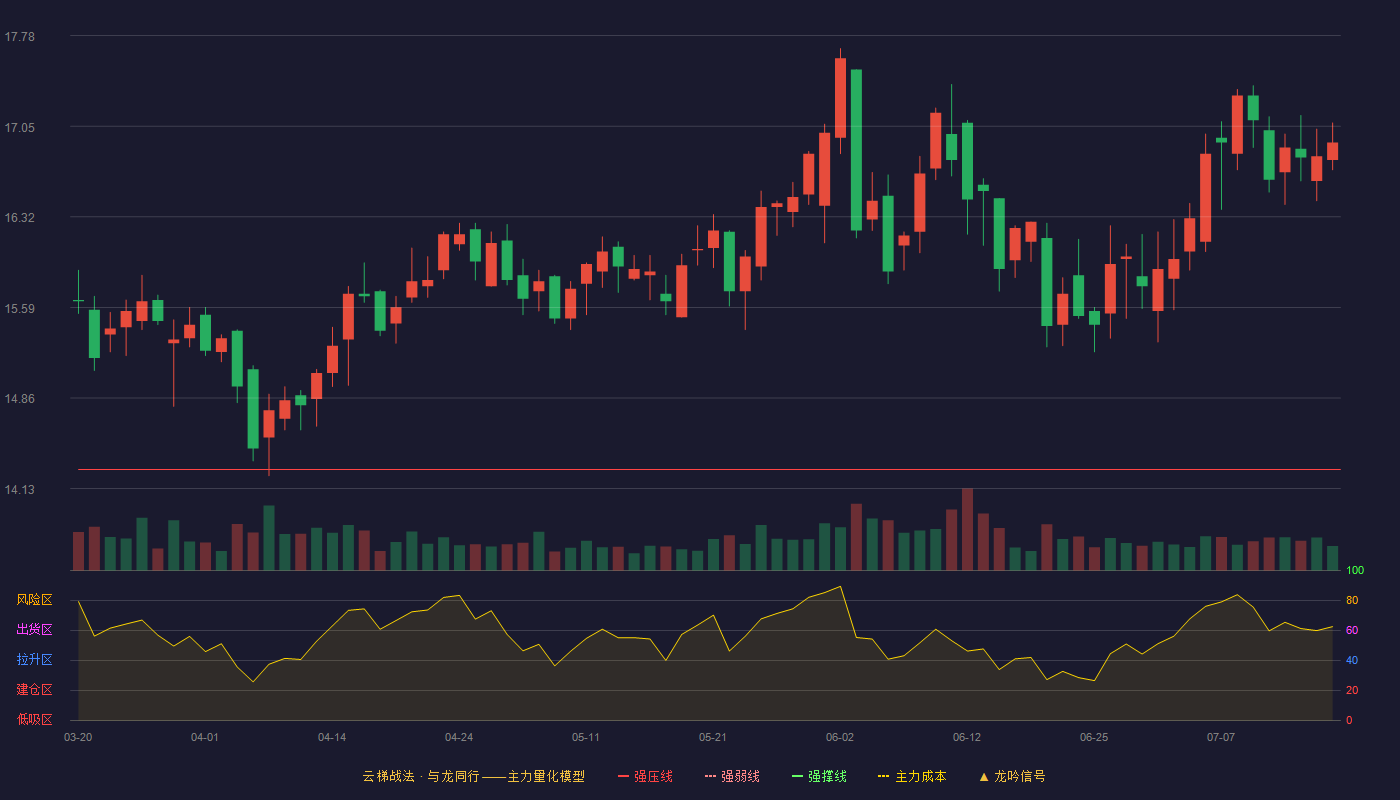
Task: Select the tallest red candle at 06-02
Action: coord(840,98)
